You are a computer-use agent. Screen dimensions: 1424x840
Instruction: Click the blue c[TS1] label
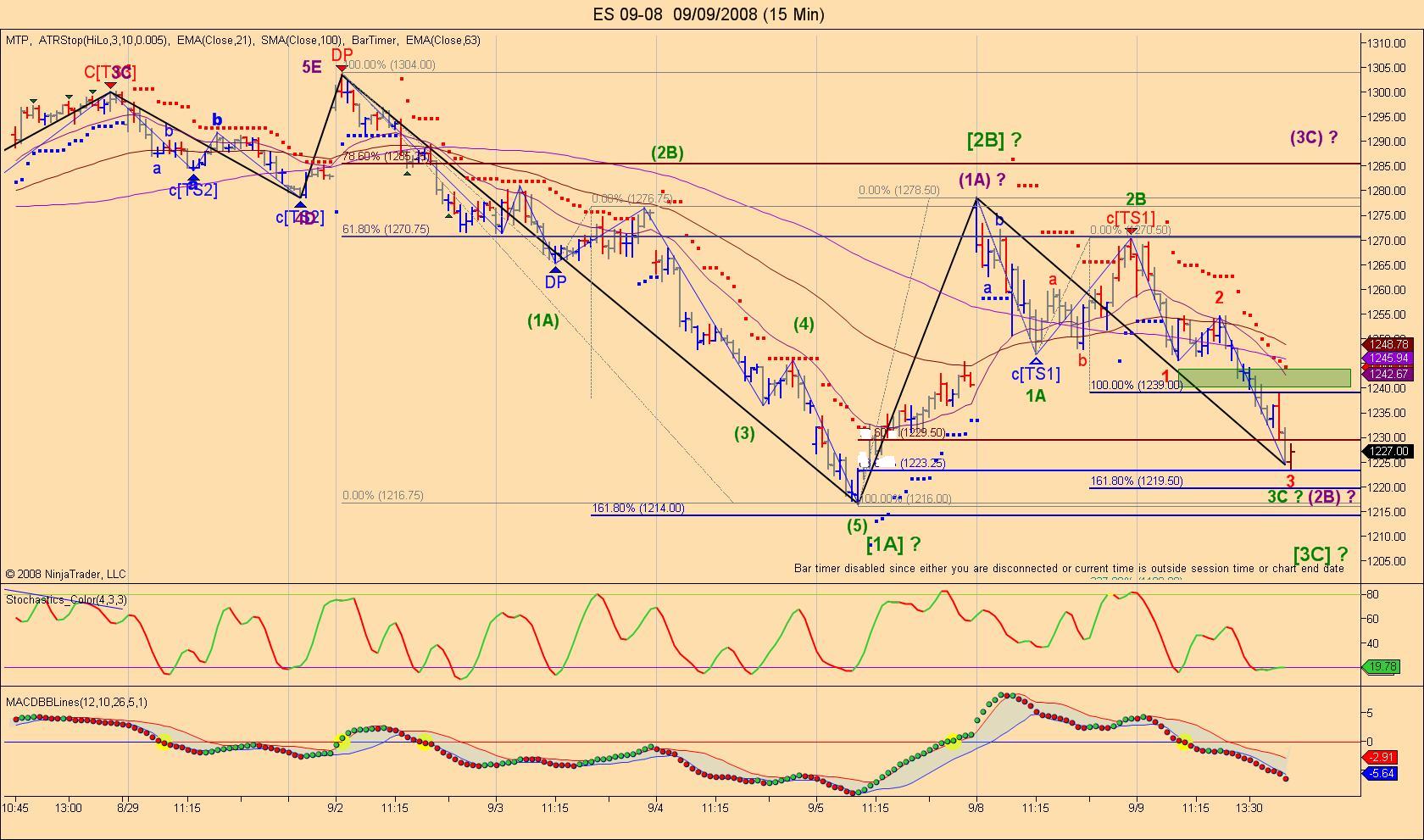coord(1036,374)
